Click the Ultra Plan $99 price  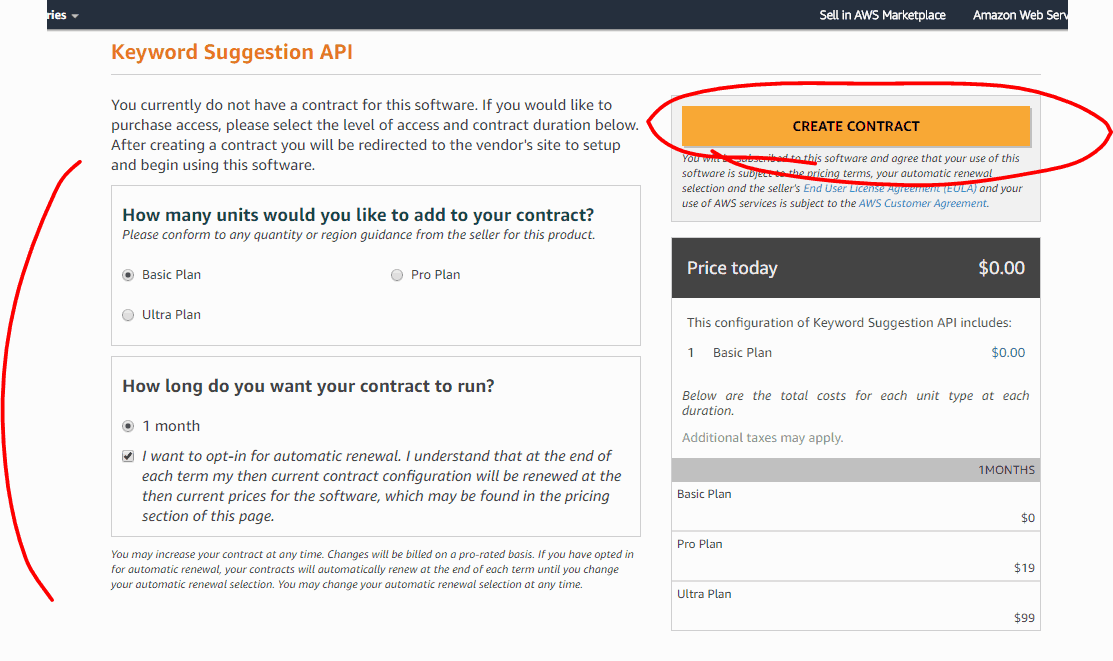click(1024, 618)
